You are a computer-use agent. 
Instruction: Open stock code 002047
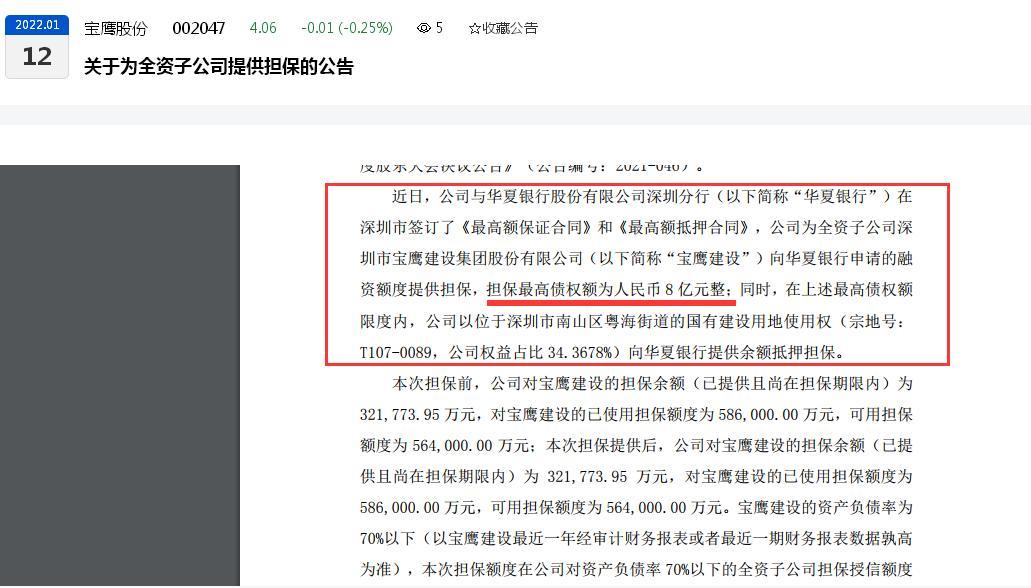coord(199,28)
